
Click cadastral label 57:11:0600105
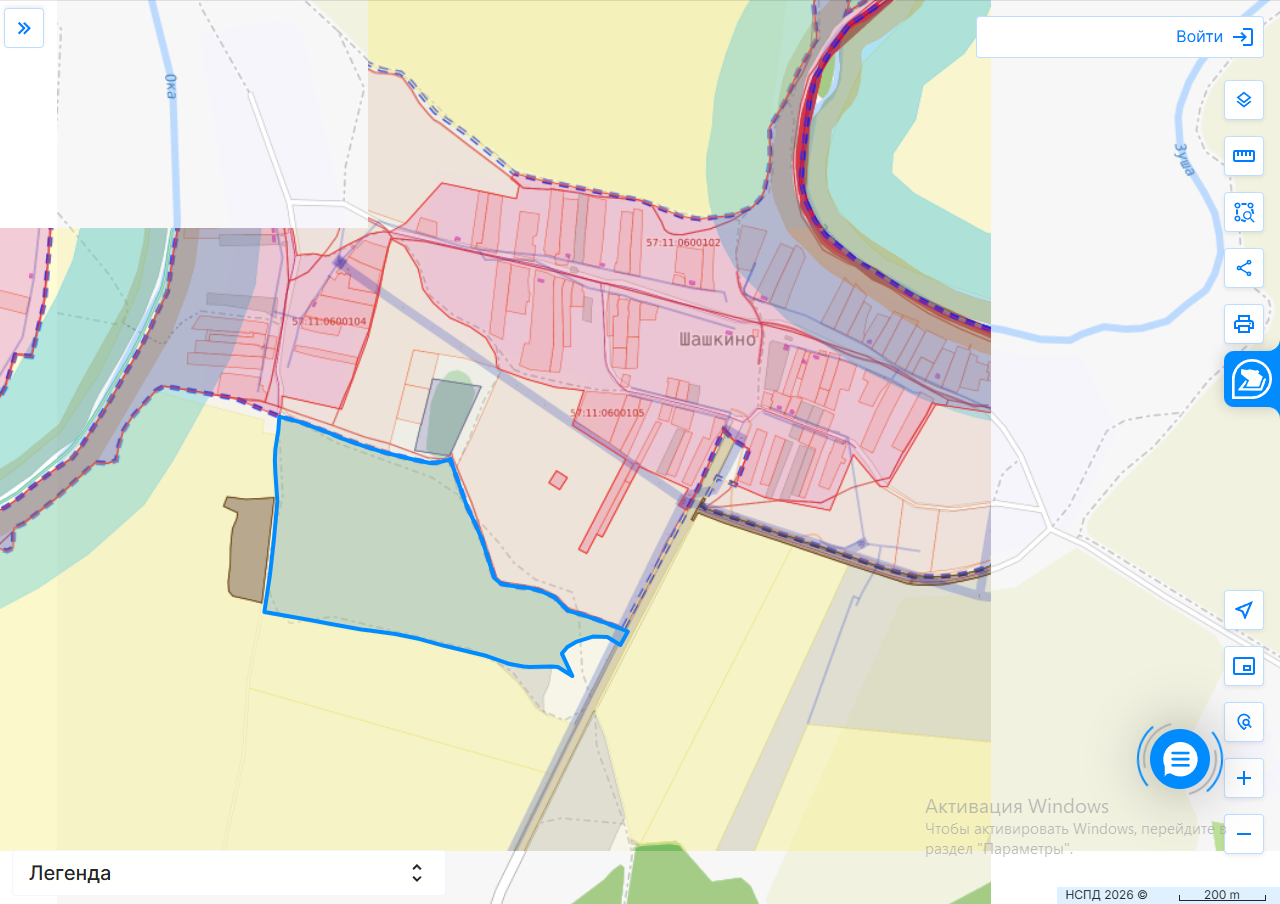tap(608, 412)
